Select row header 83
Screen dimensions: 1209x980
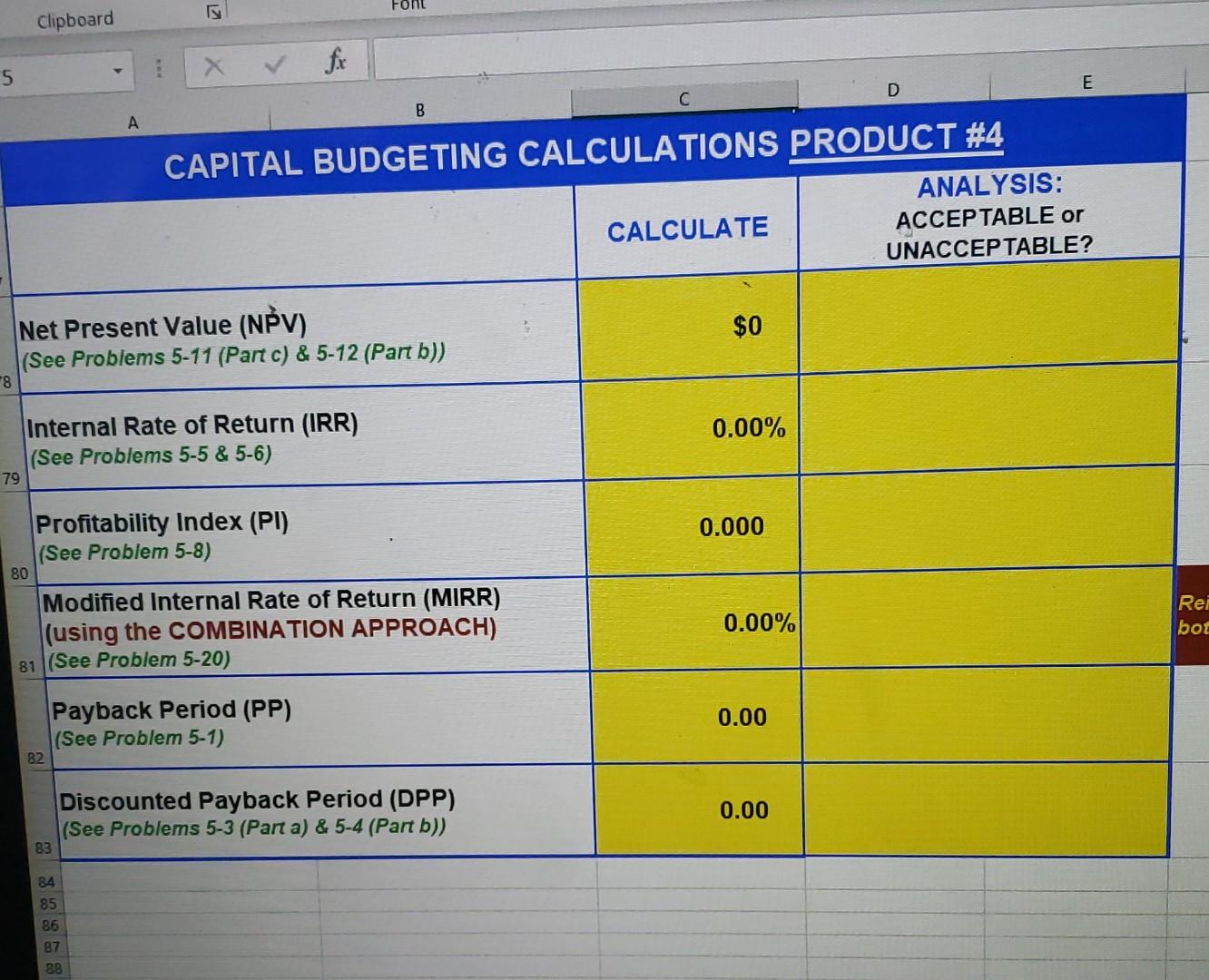40,847
